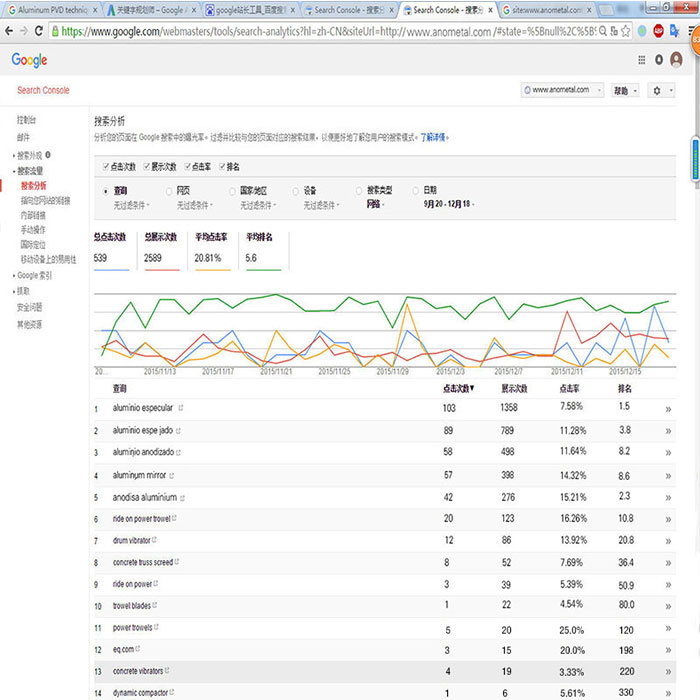
Task: Click the 了解详情 (learn more) link
Action: coord(433,136)
